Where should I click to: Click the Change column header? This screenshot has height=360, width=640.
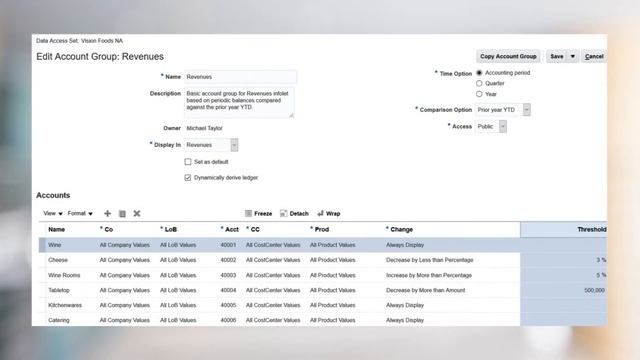coord(400,229)
